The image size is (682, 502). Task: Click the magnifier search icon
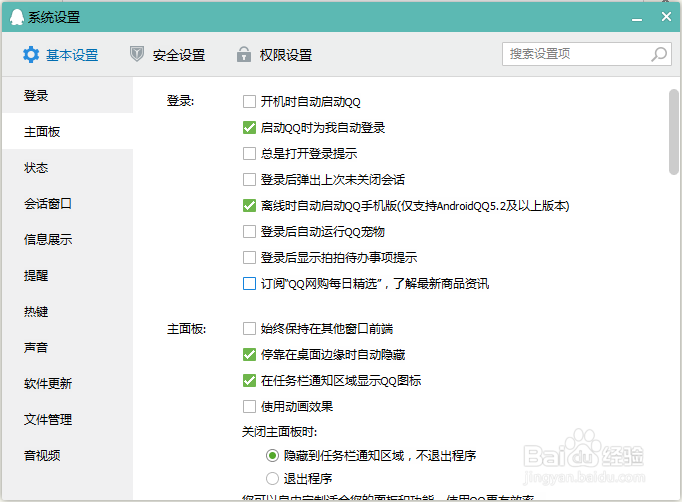click(659, 54)
